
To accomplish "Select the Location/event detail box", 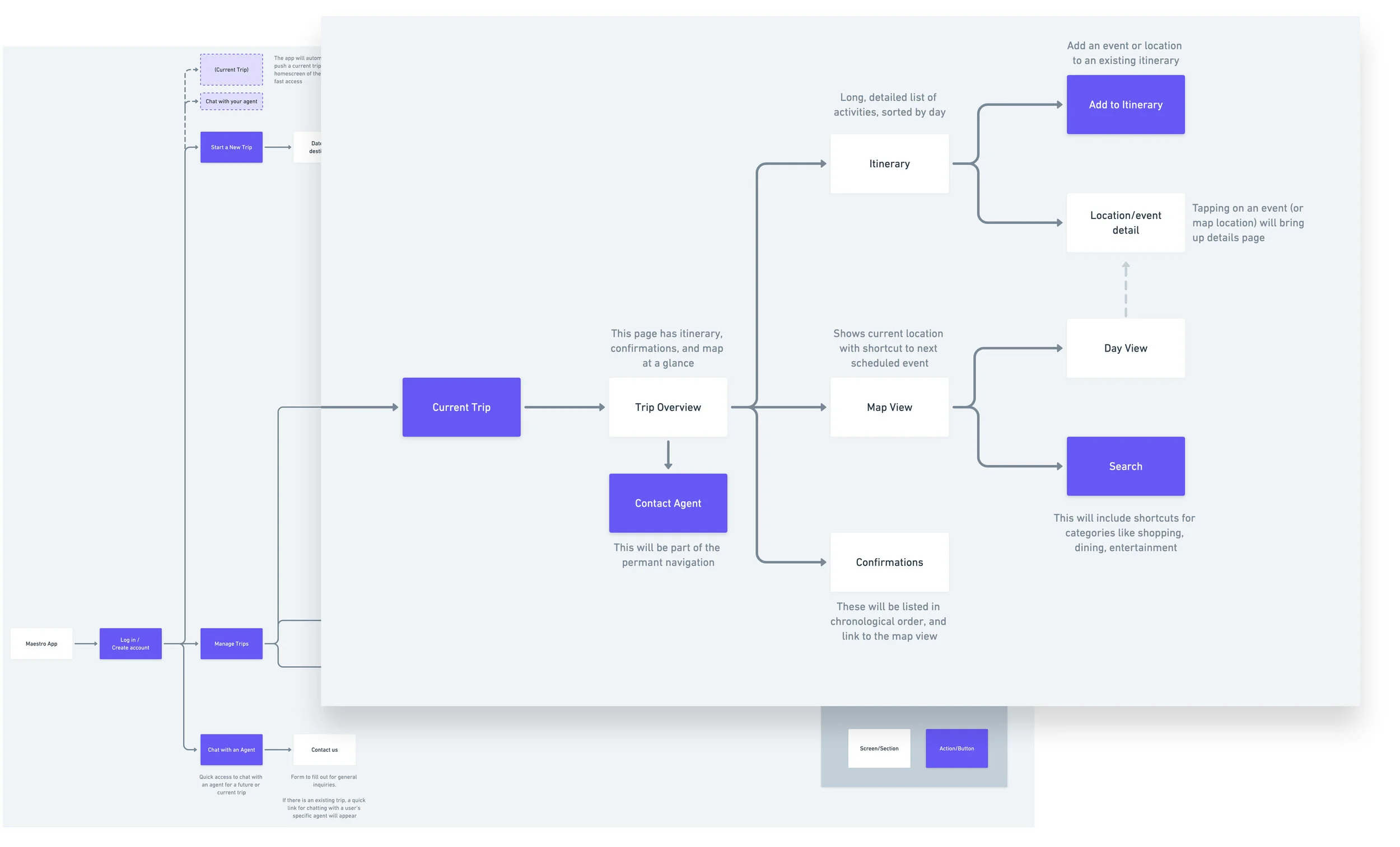I will [x=1126, y=223].
